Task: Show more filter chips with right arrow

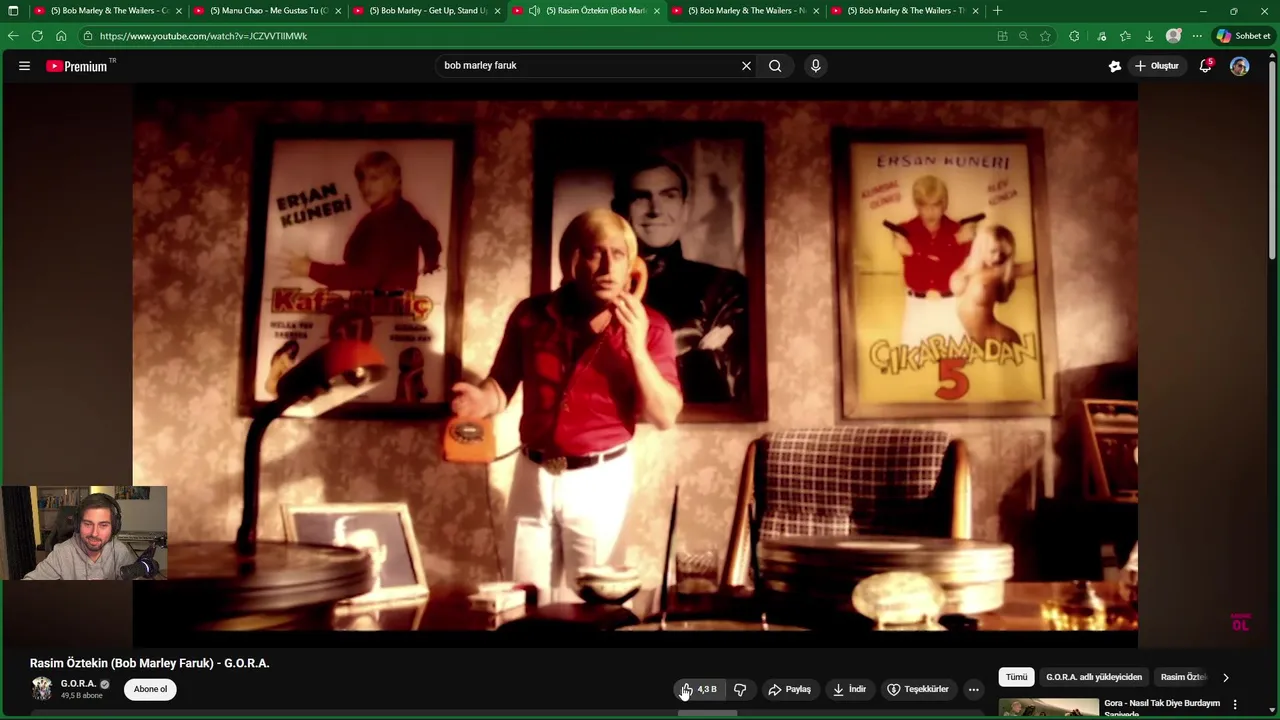Action: pyautogui.click(x=1226, y=677)
